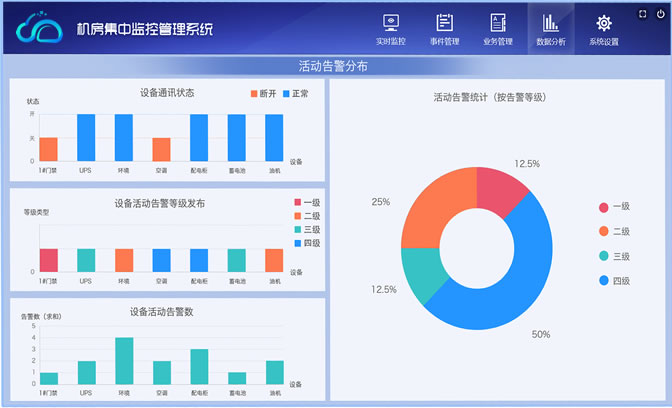Toggle 四级 legend beside the donut chart
The image size is (672, 408).
click(x=614, y=281)
